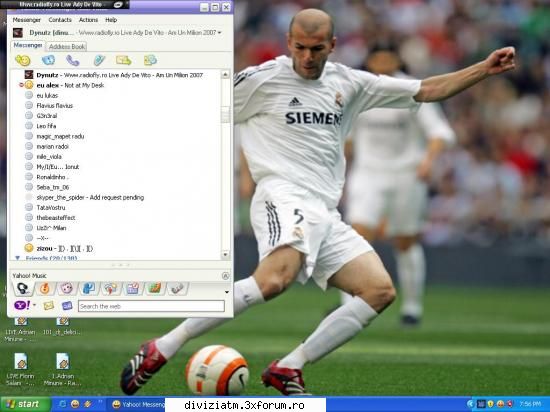Screen dimensions: 550x412
Task: Open the Actions menu
Action: click(x=88, y=20)
